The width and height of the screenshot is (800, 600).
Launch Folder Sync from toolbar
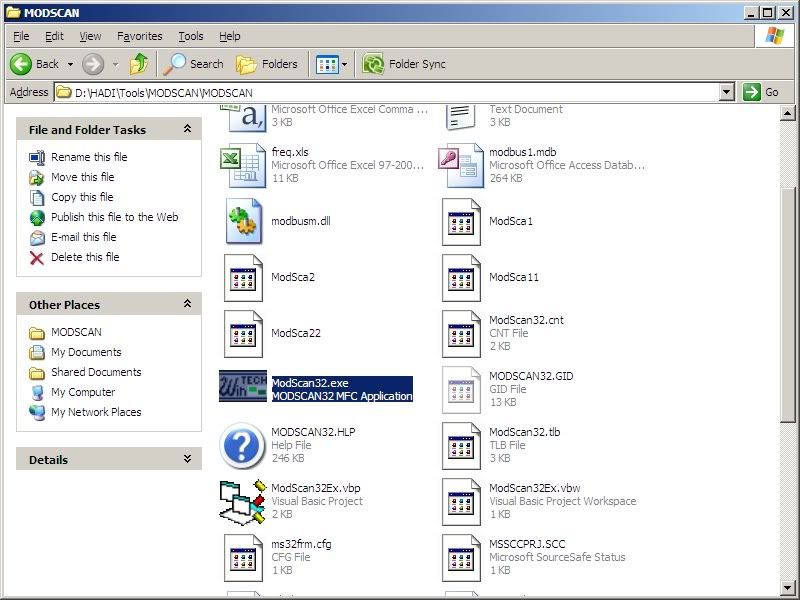pos(404,64)
